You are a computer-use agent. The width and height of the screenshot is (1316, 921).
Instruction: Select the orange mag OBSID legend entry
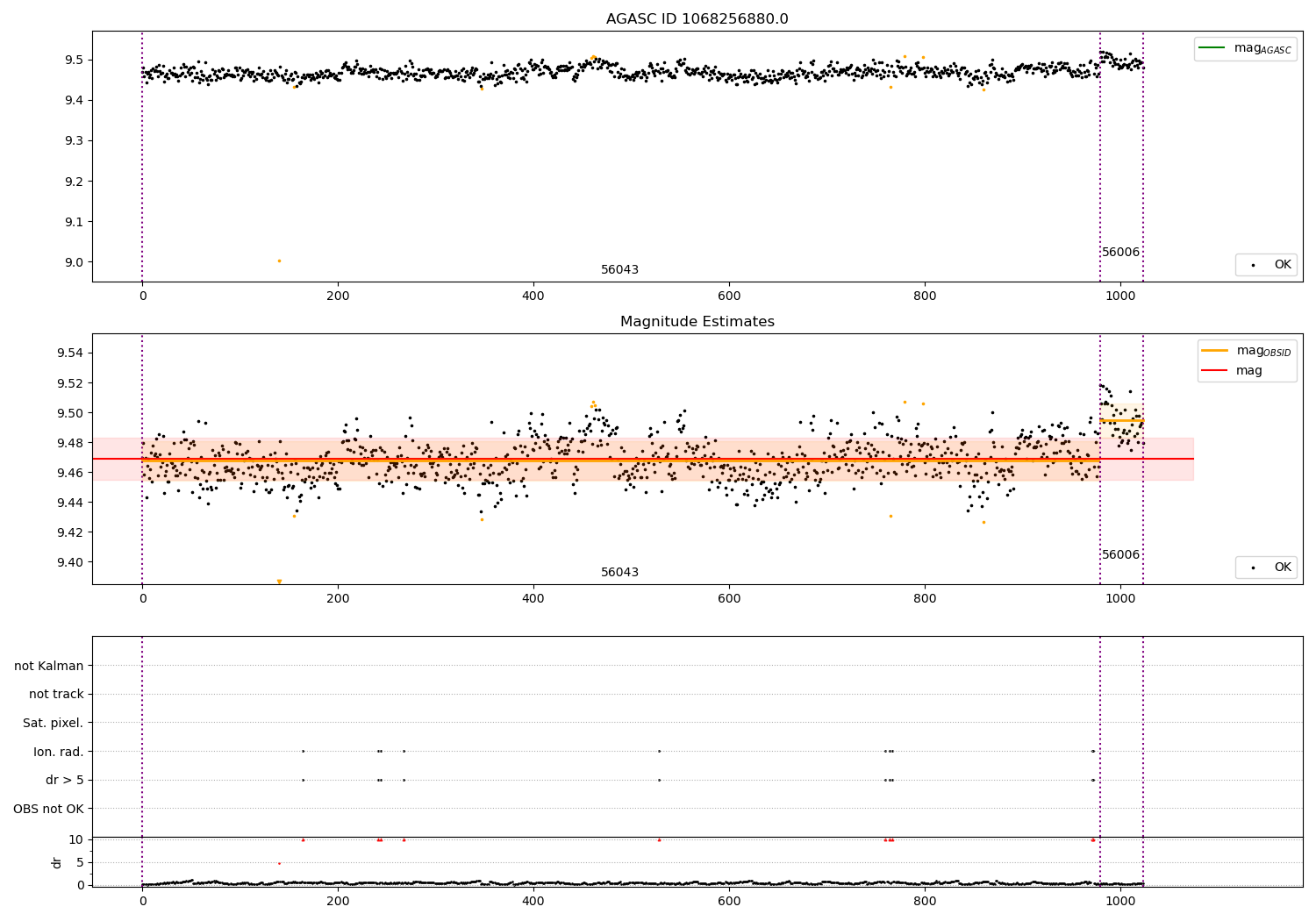pyautogui.click(x=1247, y=351)
